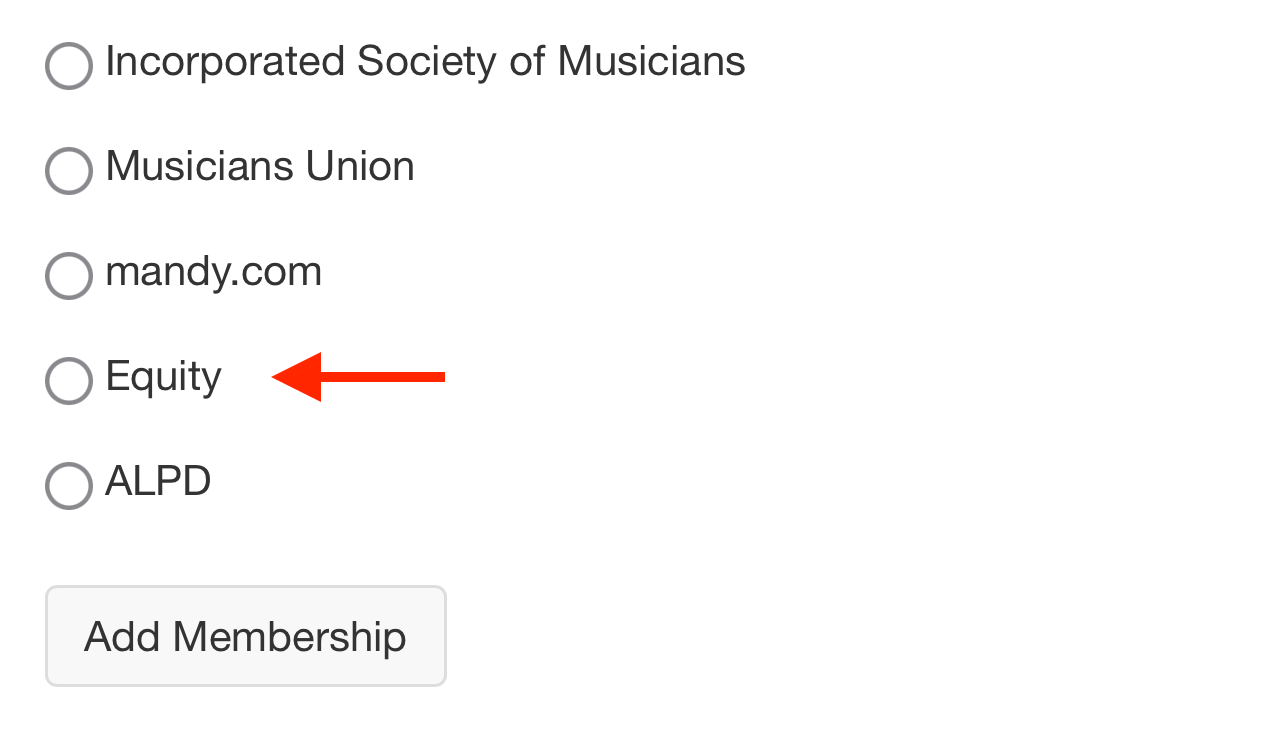The height and width of the screenshot is (741, 1284).
Task: Click the Equity label text
Action: tap(163, 378)
